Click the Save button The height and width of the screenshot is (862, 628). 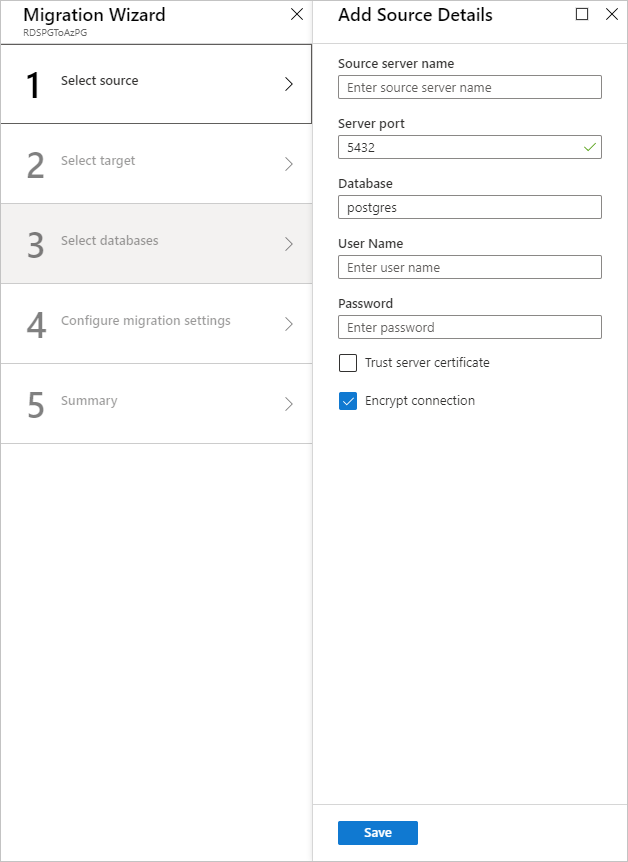click(377, 833)
